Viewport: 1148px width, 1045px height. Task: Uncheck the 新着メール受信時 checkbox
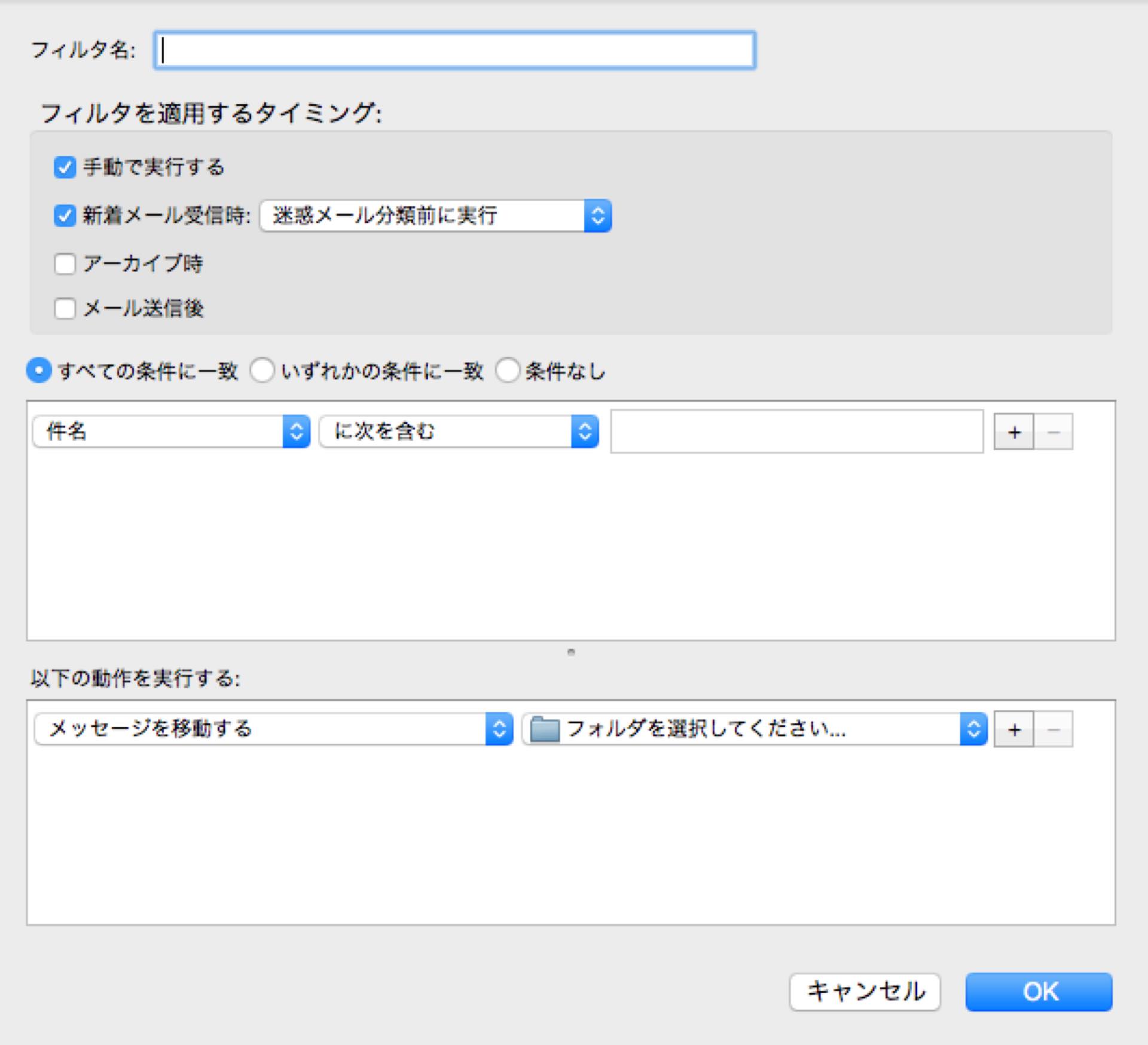click(65, 216)
